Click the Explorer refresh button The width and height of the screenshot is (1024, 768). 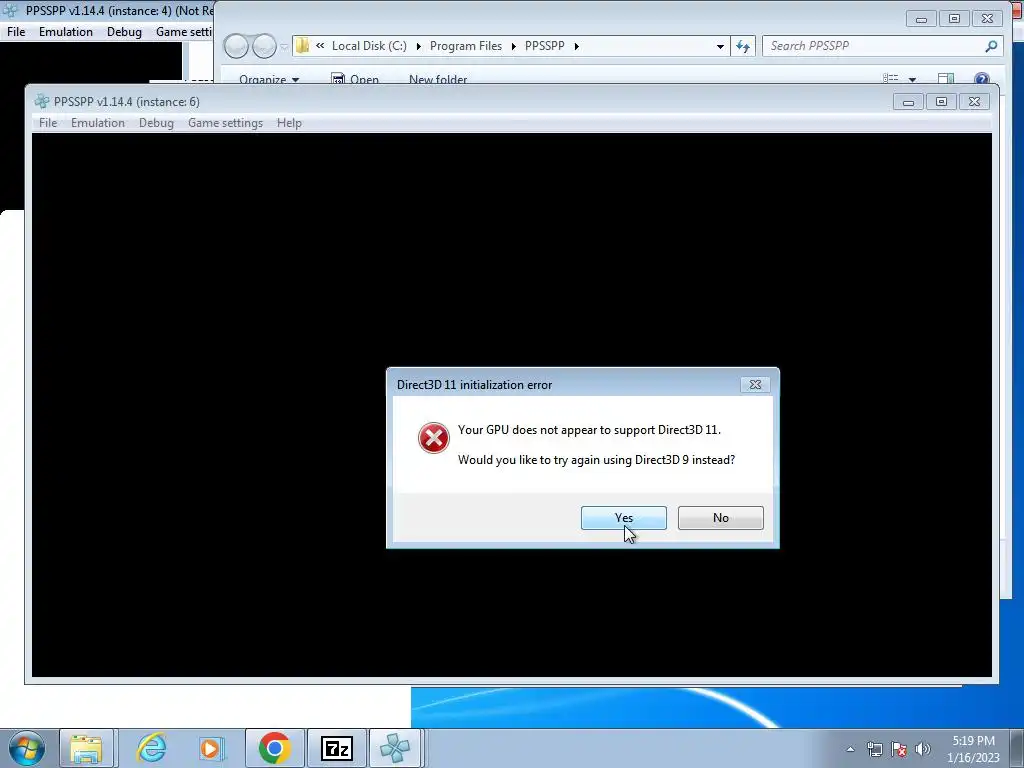(743, 46)
